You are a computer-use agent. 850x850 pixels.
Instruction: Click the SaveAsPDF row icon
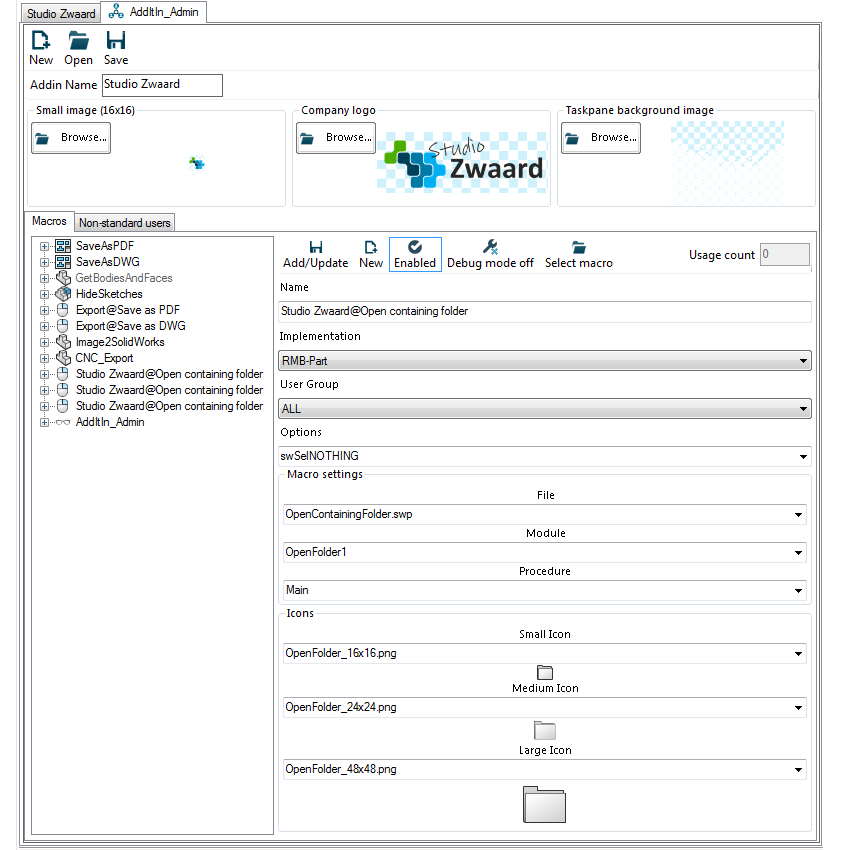(63, 246)
